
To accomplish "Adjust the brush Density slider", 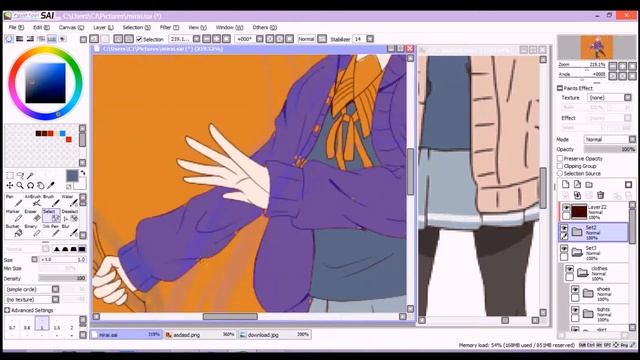I will point(62,278).
